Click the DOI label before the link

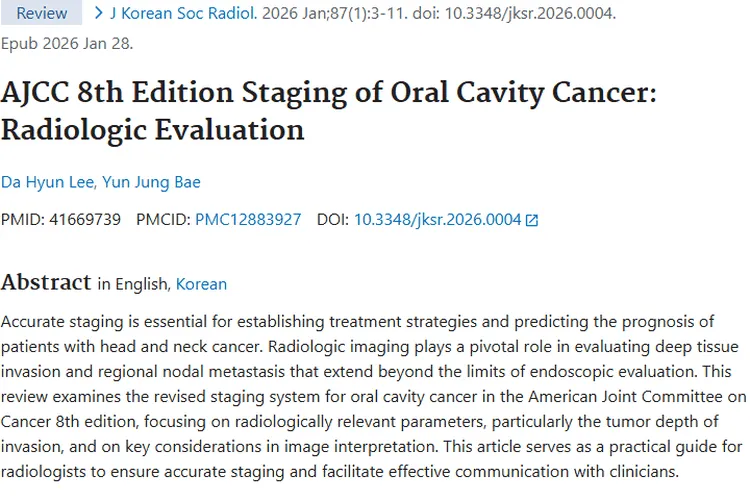tap(332, 219)
